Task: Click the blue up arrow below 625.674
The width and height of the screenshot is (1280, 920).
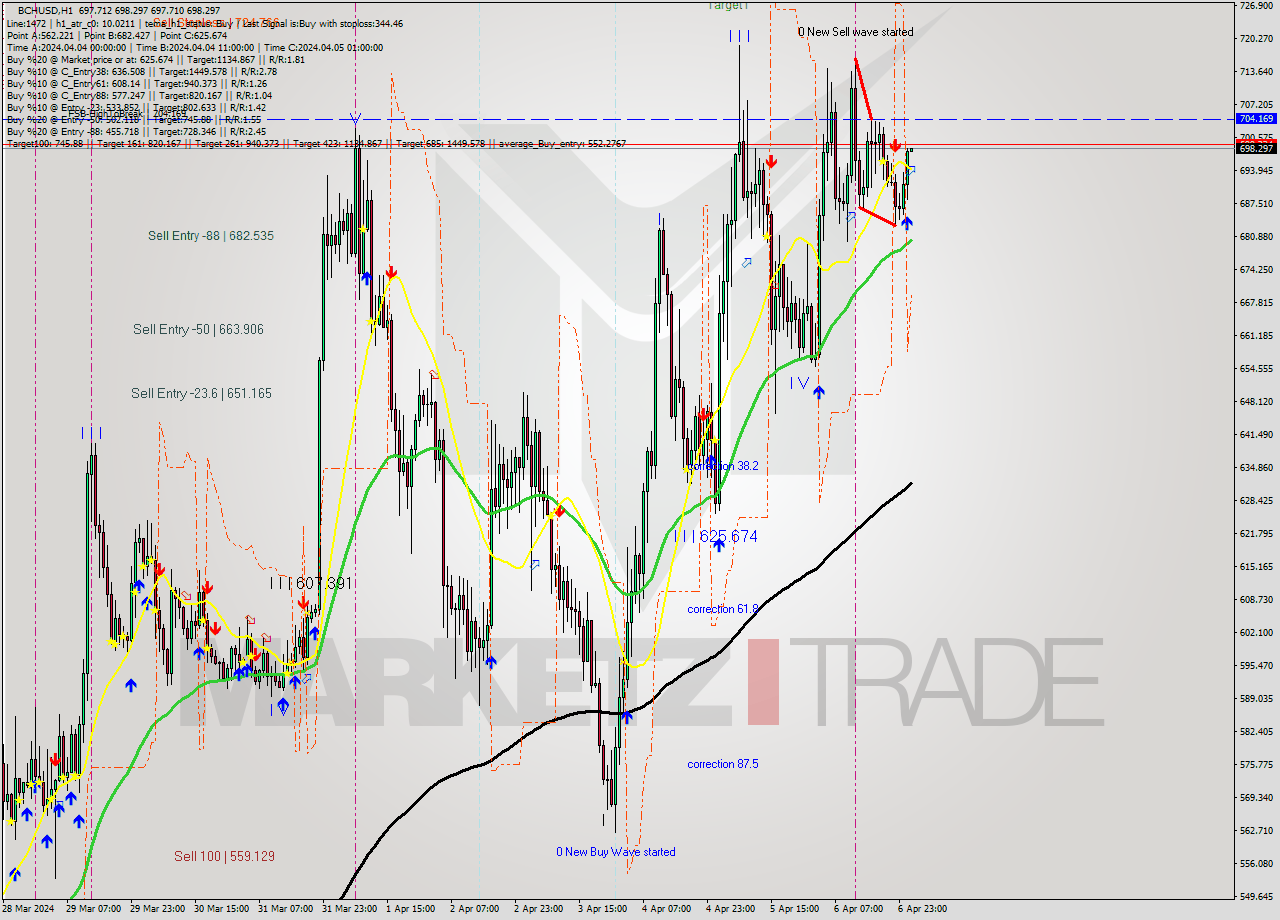Action: [x=719, y=546]
